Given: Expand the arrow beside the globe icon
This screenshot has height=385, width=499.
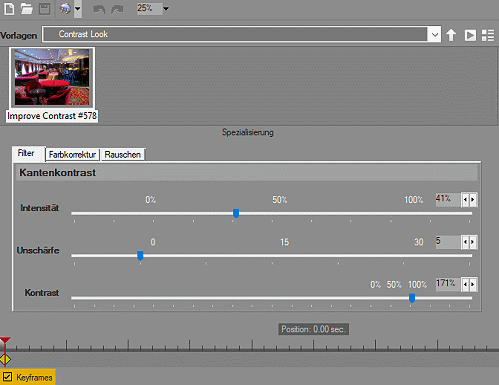Looking at the screenshot, I should tap(78, 9).
